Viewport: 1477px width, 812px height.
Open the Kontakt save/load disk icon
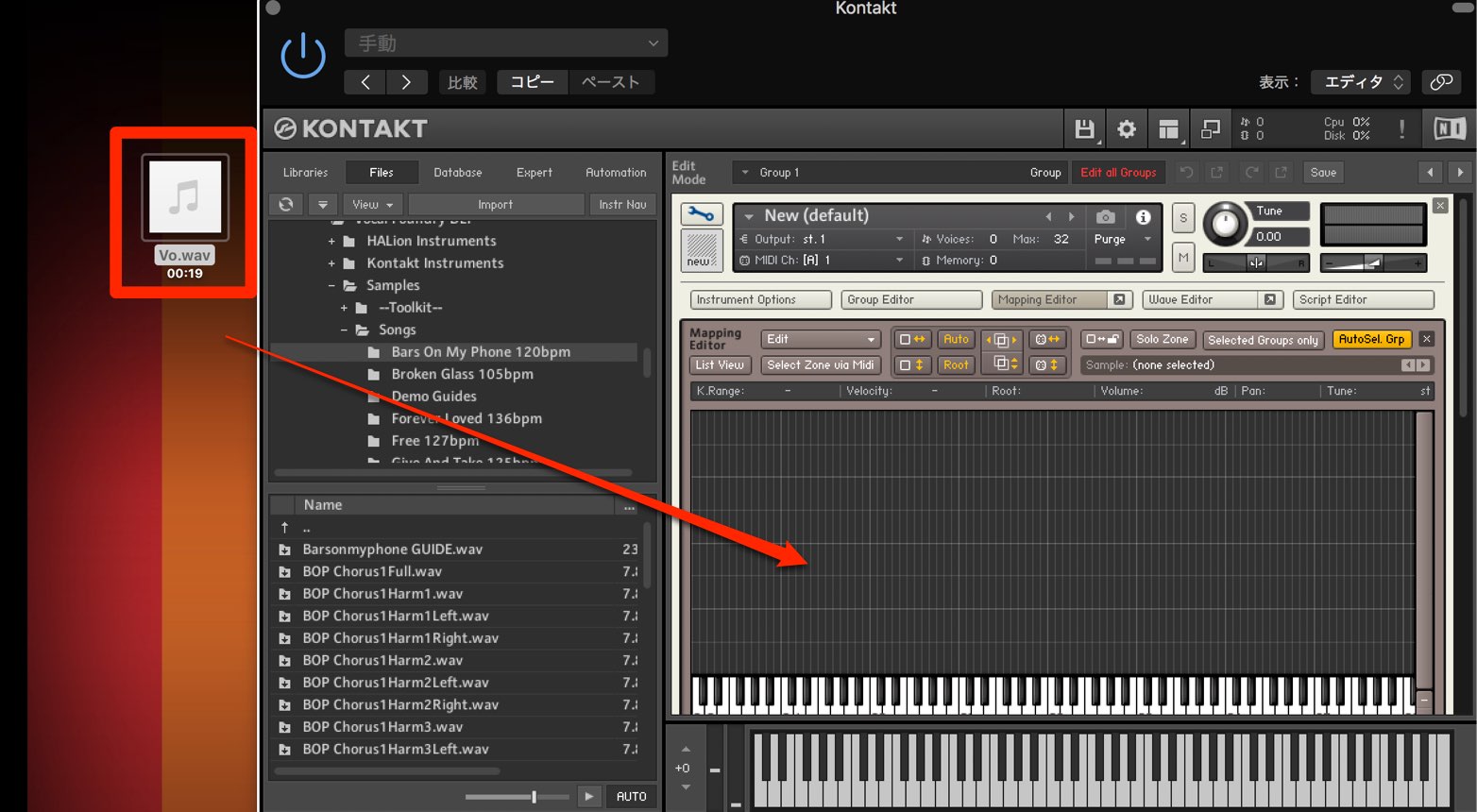1084,129
